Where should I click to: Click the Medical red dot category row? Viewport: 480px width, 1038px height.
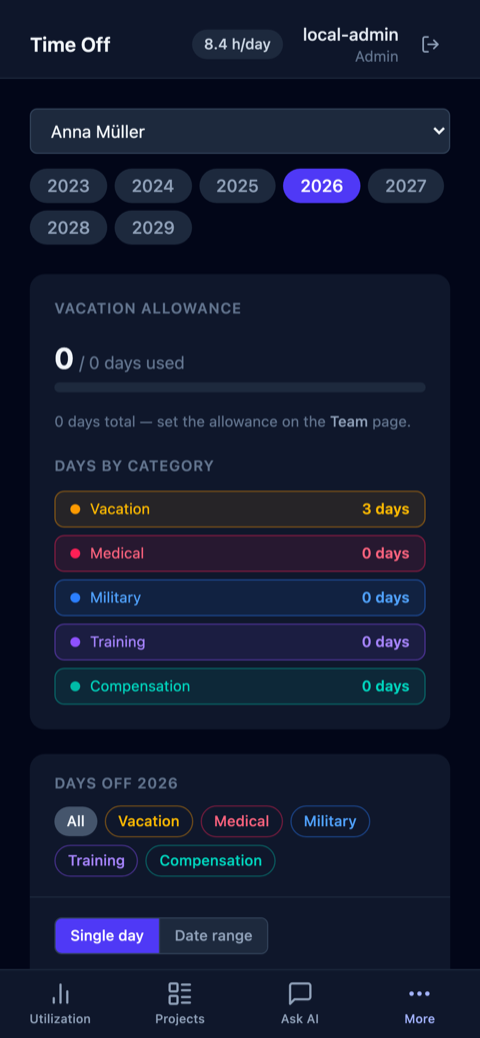coord(240,553)
